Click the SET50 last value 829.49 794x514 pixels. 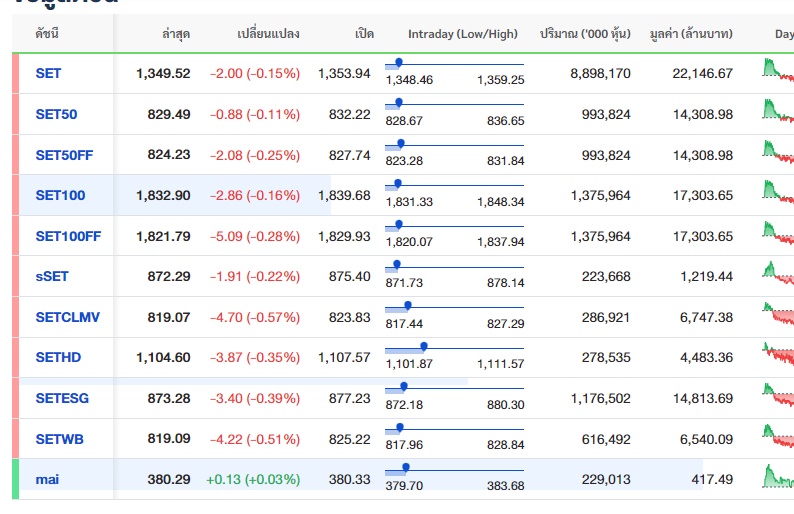coord(169,114)
